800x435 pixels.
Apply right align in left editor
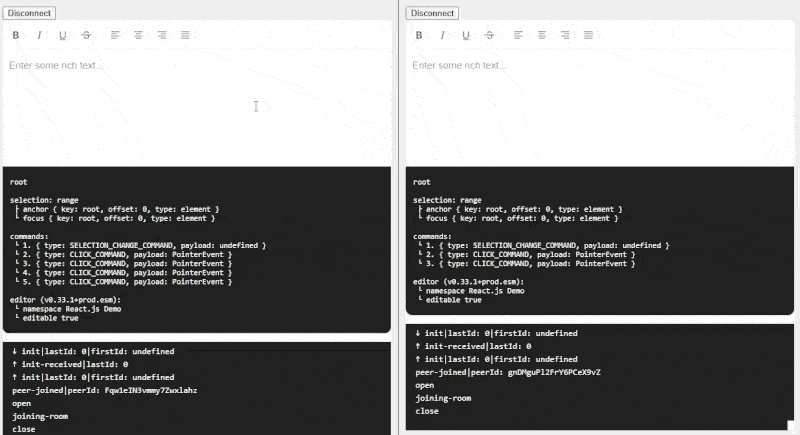point(162,35)
